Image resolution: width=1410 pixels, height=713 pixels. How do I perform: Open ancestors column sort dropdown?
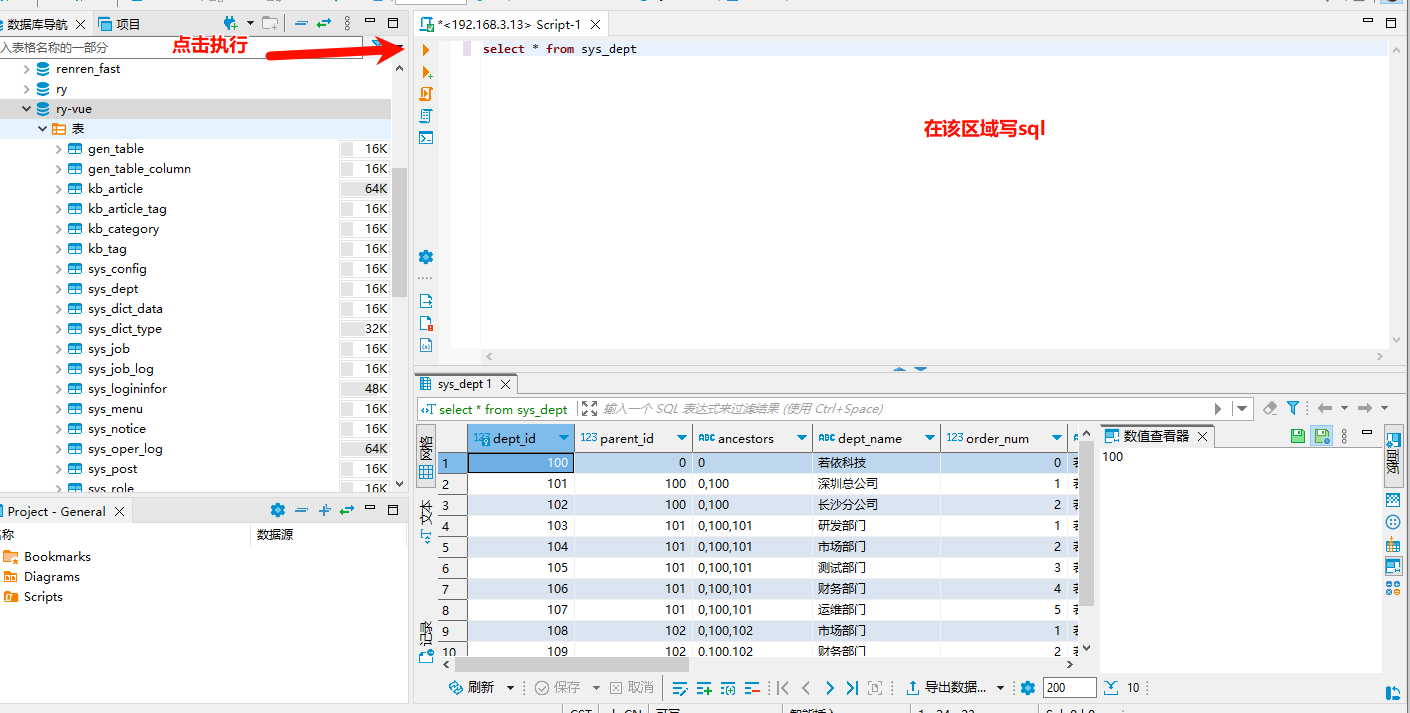tap(801, 438)
